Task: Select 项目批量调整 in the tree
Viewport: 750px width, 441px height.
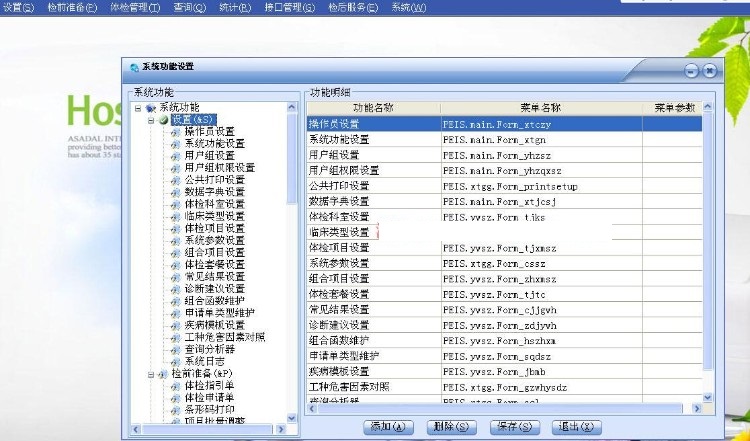Action: (x=215, y=421)
